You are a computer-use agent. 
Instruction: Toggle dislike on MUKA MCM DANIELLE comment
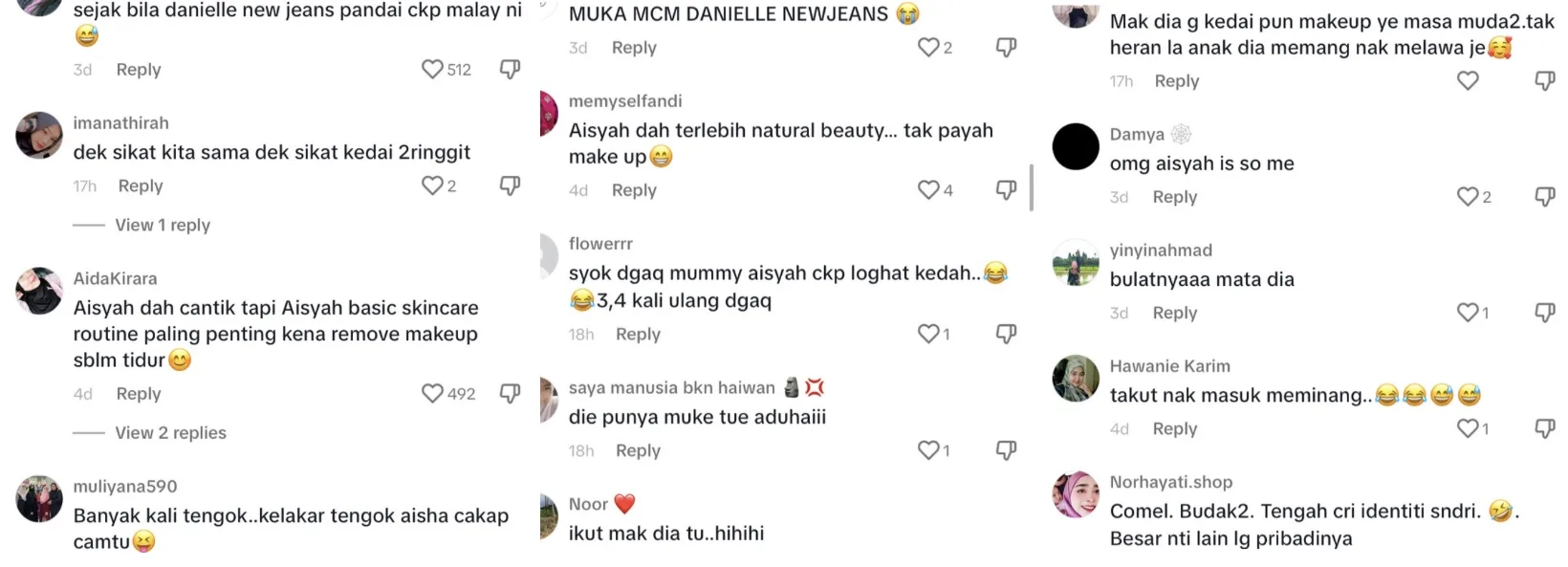[1006, 47]
